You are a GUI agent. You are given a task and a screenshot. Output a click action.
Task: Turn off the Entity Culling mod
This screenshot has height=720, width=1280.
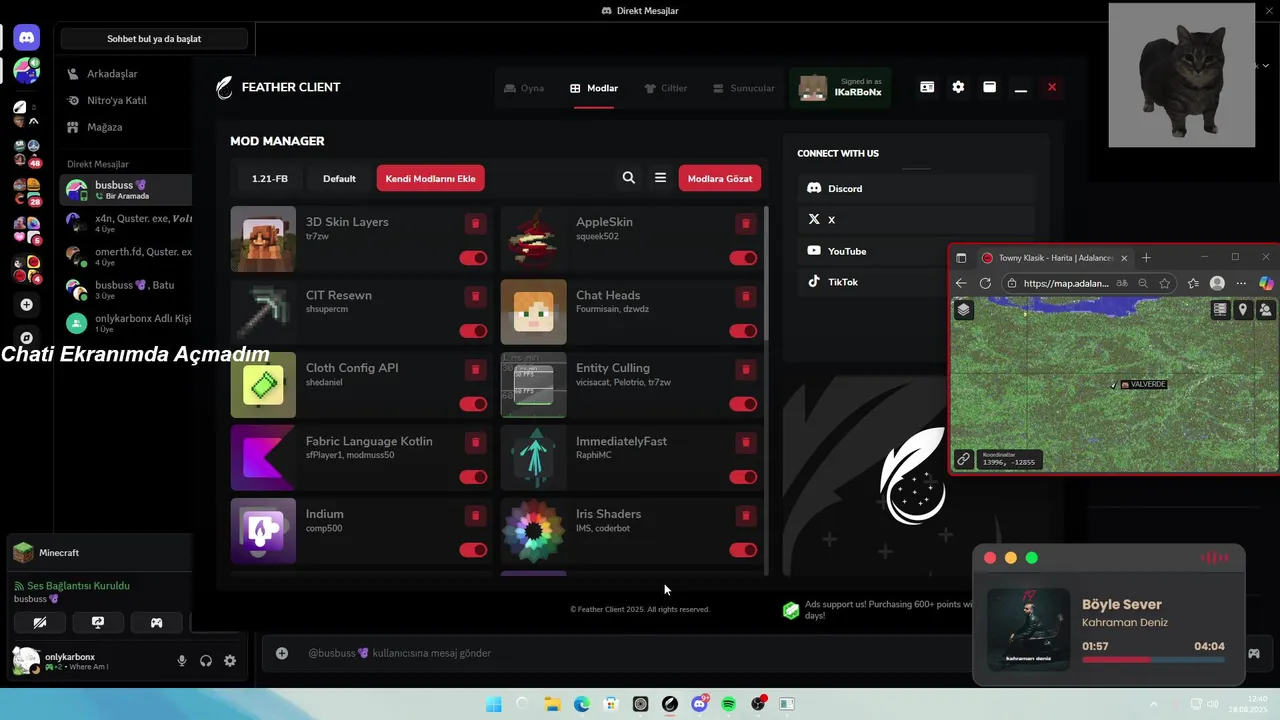[743, 404]
